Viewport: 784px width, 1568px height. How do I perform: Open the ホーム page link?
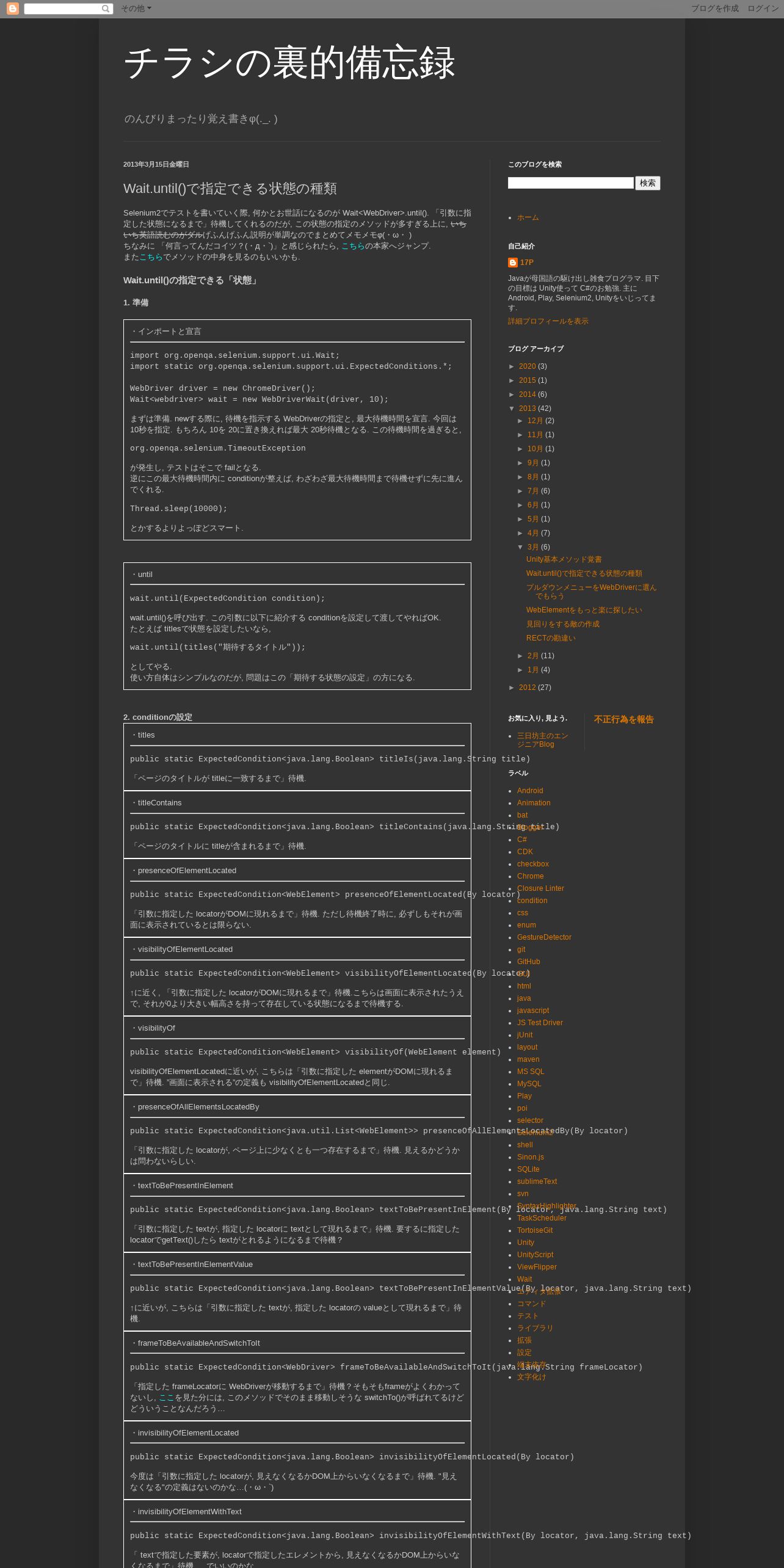(x=528, y=217)
